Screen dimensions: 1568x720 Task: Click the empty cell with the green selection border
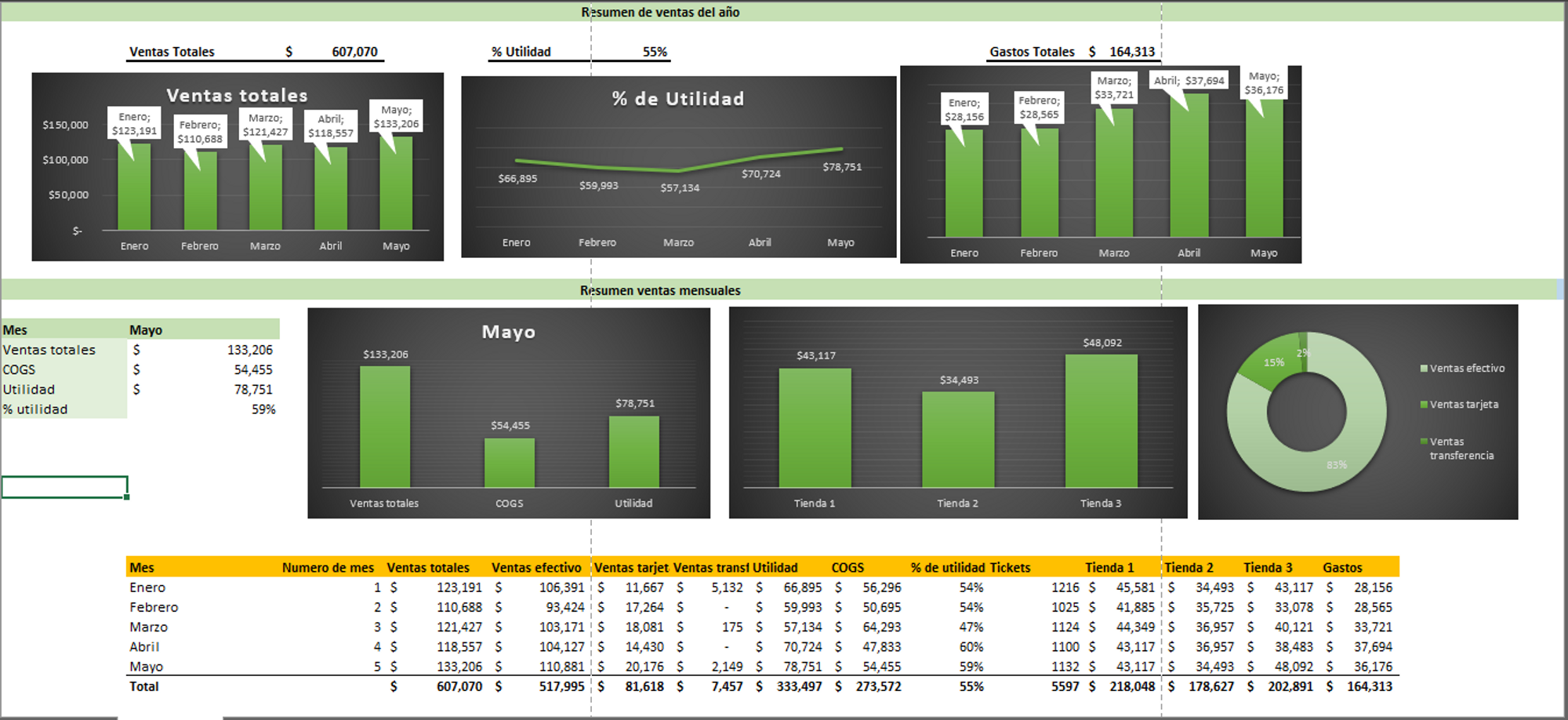[x=64, y=487]
